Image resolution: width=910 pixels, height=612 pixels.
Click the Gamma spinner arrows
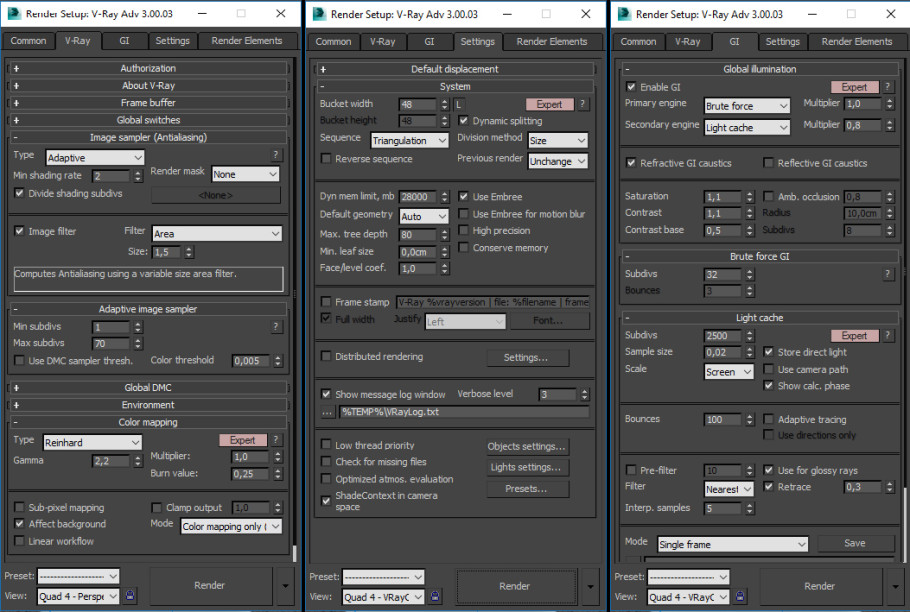138,461
